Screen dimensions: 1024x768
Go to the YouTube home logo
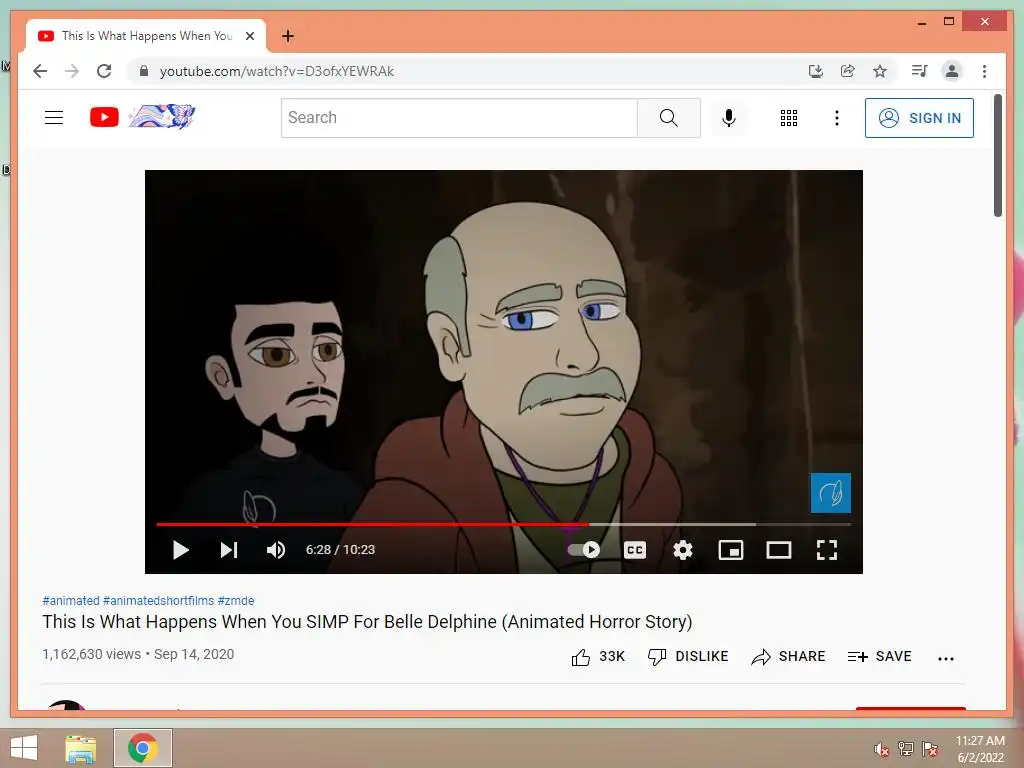pyautogui.click(x=142, y=117)
